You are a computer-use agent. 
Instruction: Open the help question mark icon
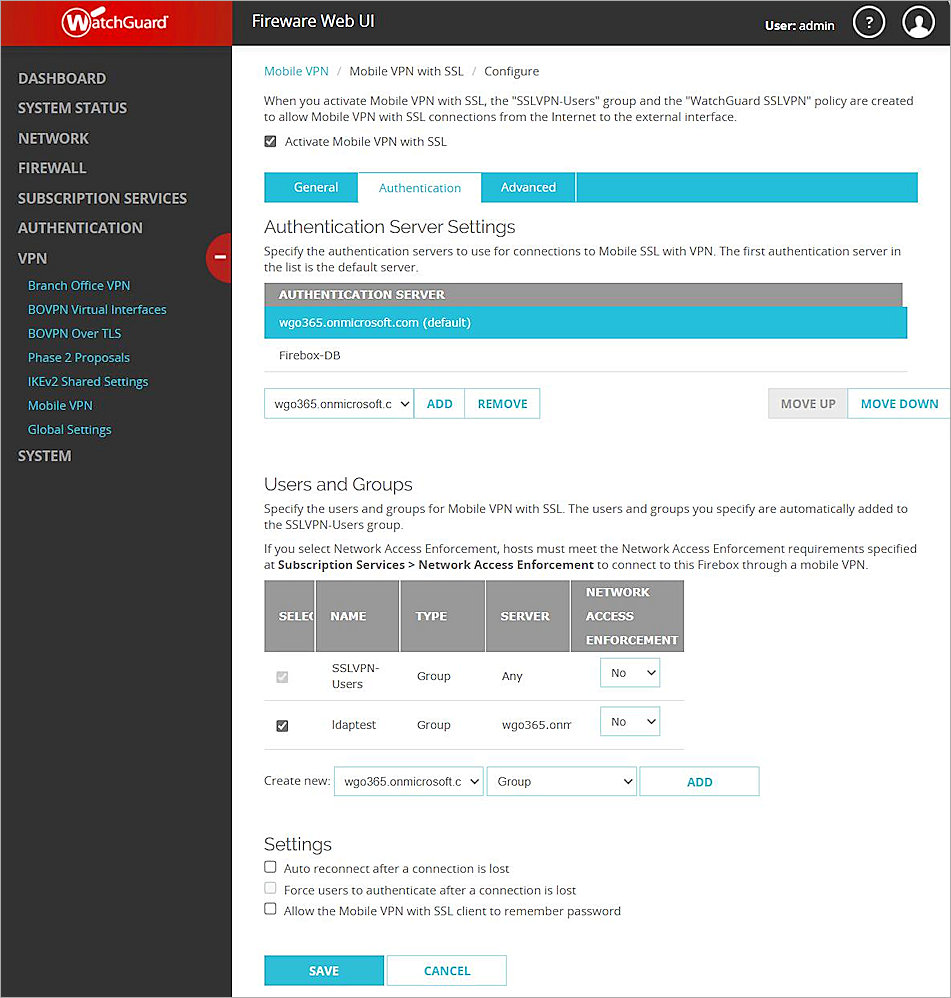click(868, 21)
